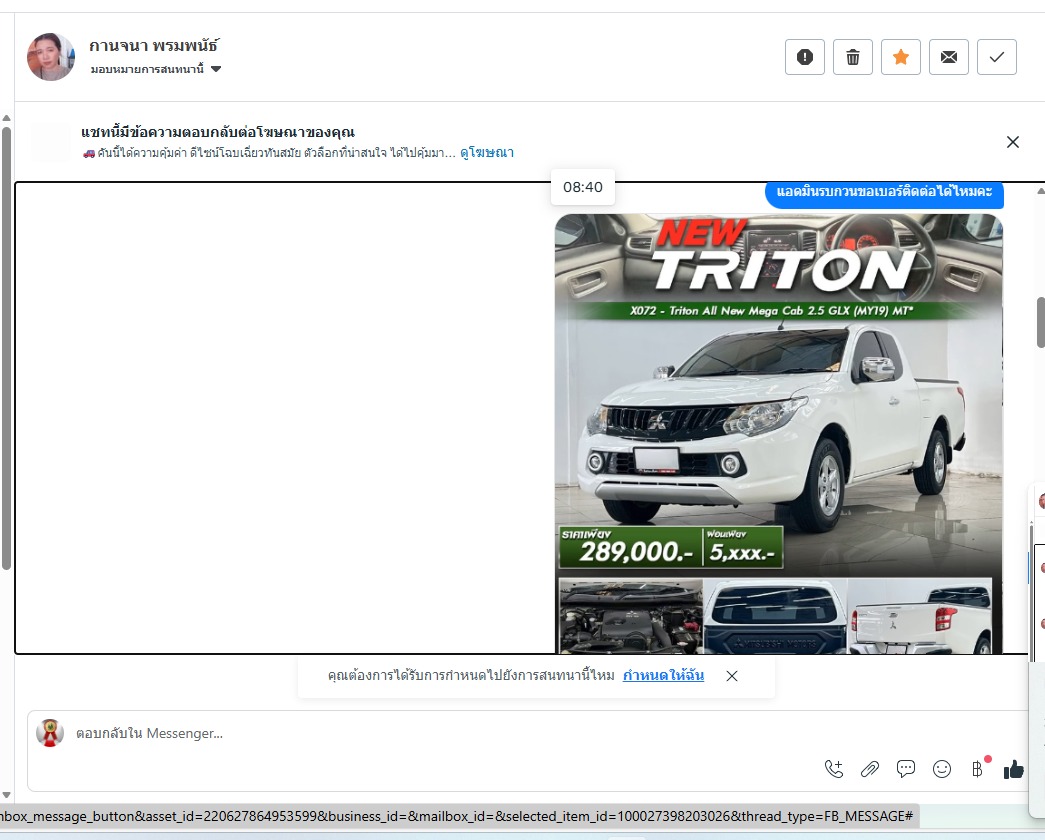The width and height of the screenshot is (1045, 840).
Task: Delete conversation with trash icon
Action: coord(852,57)
